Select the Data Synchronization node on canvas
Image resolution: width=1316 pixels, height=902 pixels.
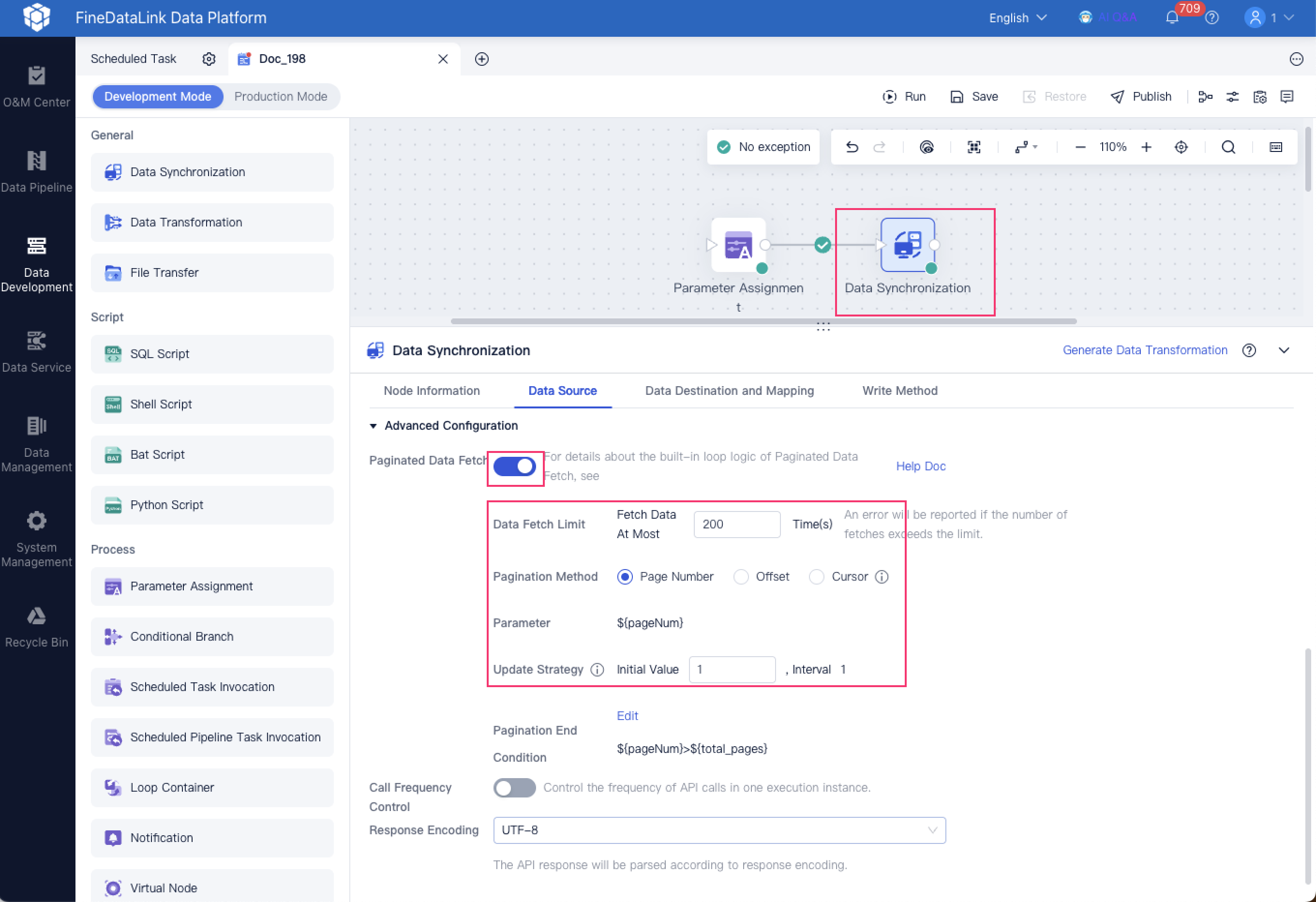(908, 245)
